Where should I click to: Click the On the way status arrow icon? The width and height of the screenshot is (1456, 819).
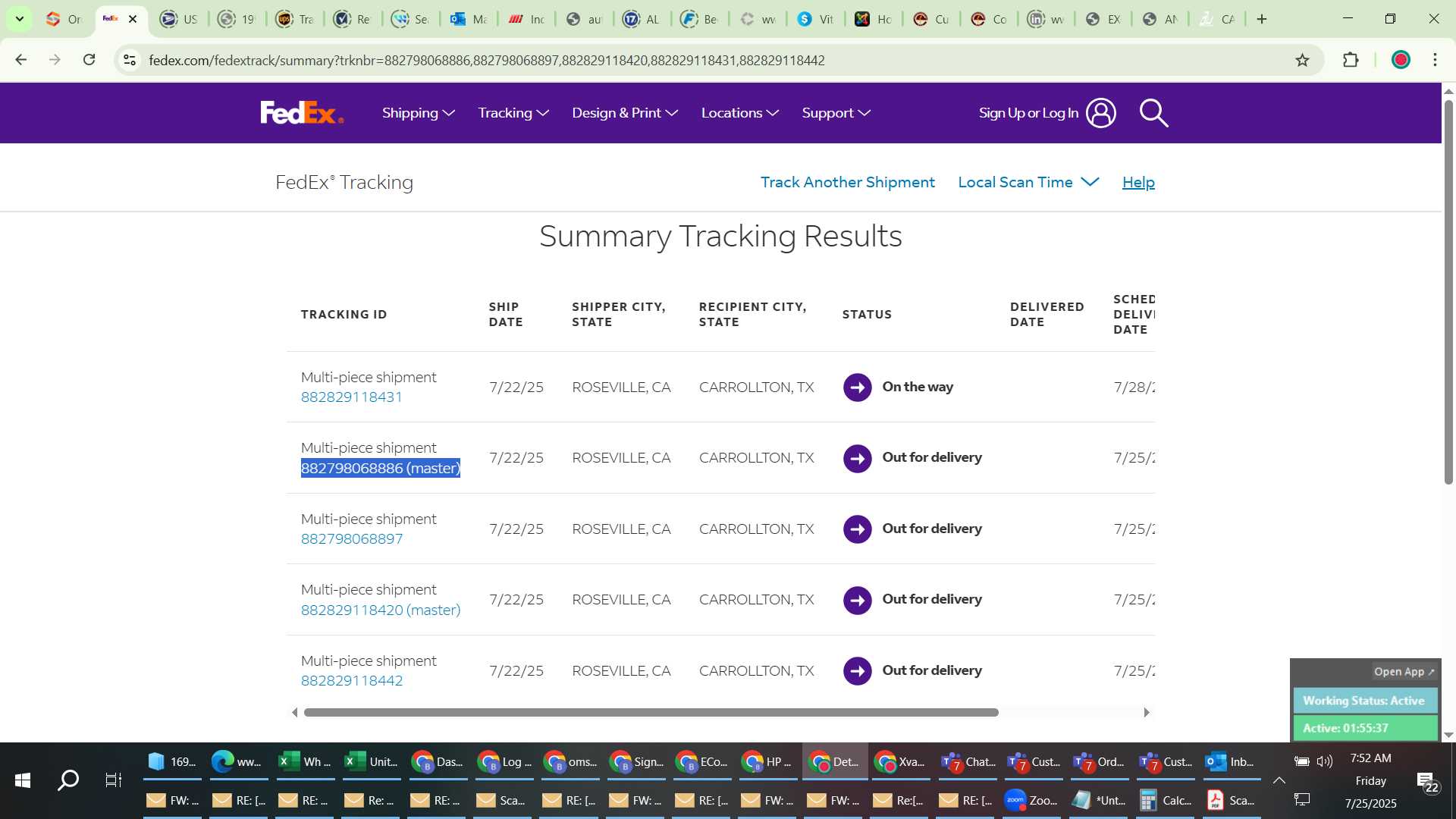pos(858,388)
